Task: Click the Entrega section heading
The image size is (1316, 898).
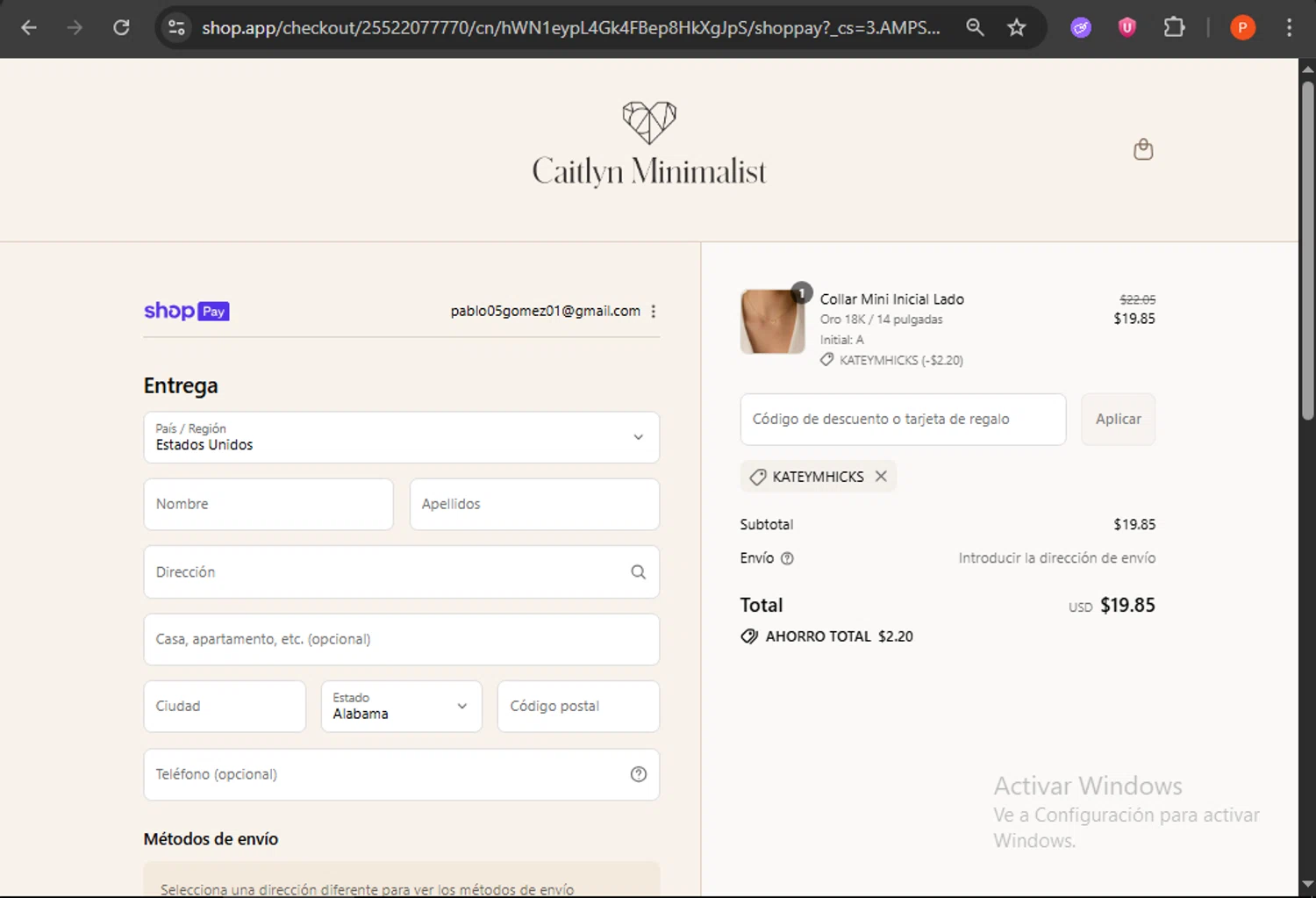Action: point(181,385)
